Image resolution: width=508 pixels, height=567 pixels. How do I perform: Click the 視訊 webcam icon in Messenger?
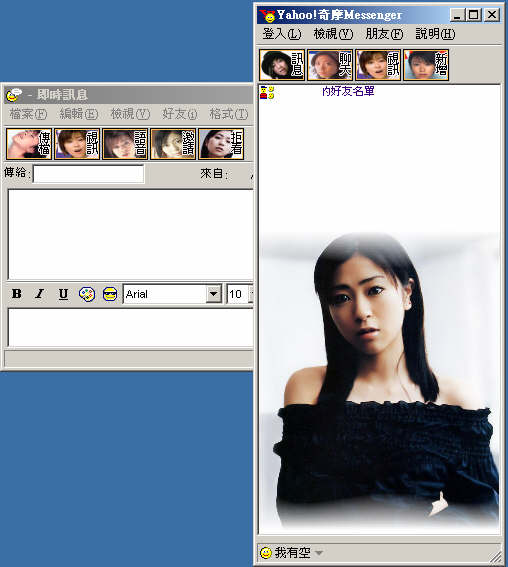[x=378, y=65]
